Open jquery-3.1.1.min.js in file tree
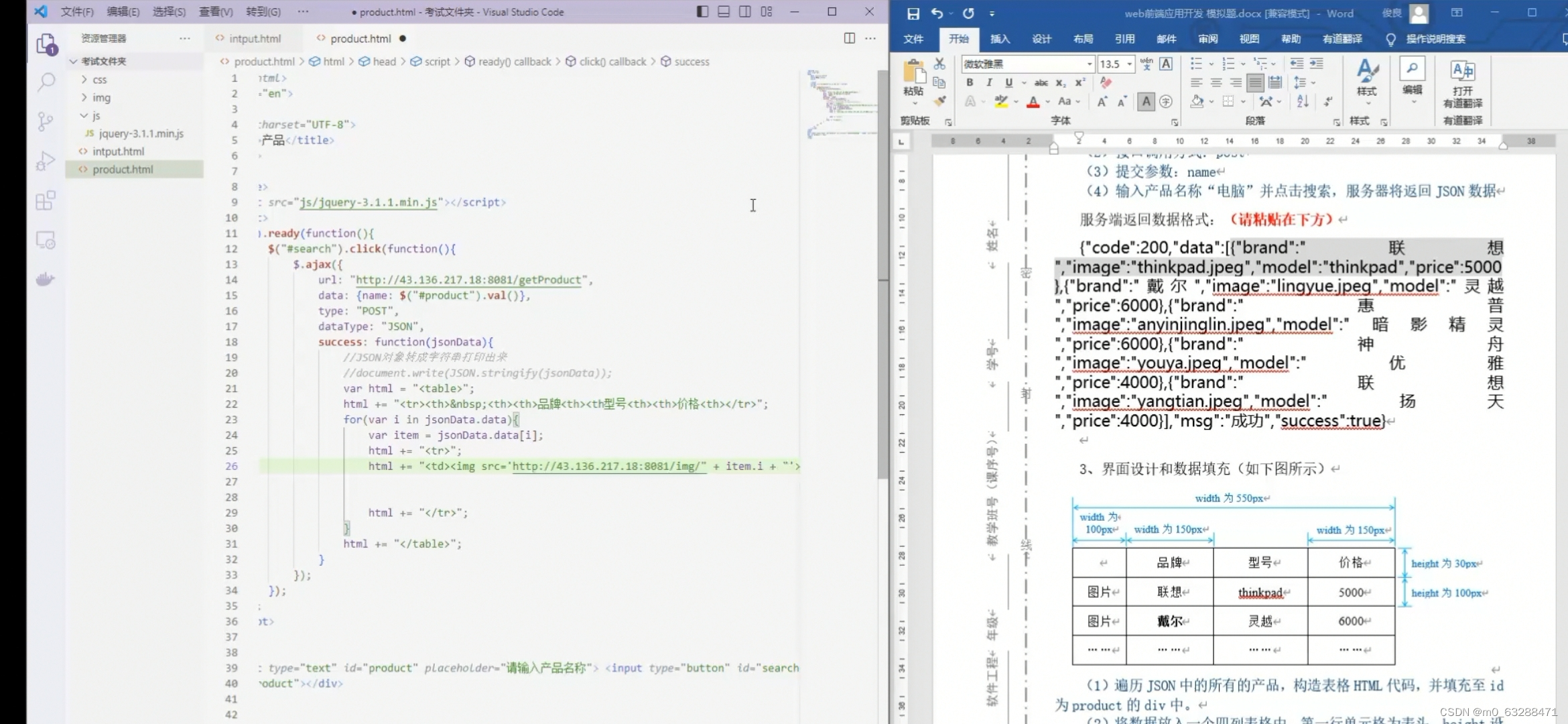Screen dimensions: 1568x724 pyautogui.click(x=141, y=133)
